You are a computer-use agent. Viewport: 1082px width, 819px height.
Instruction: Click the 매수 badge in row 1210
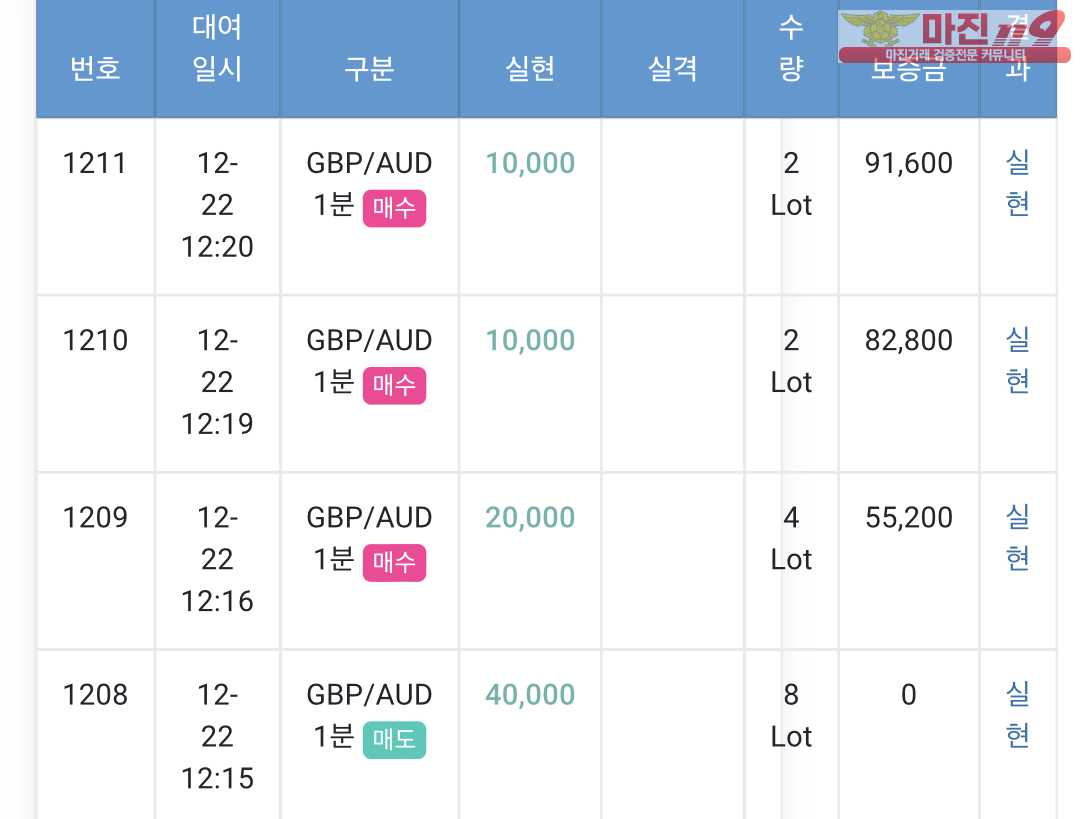pyautogui.click(x=394, y=385)
